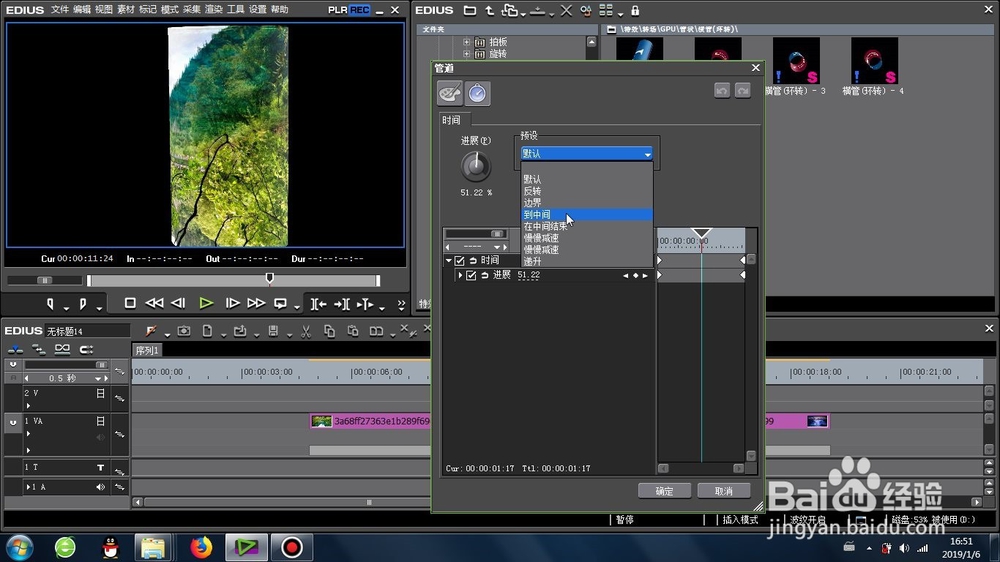The image size is (1000, 562).
Task: Click redo arrow in the 管道 dialog
Action: [x=742, y=91]
